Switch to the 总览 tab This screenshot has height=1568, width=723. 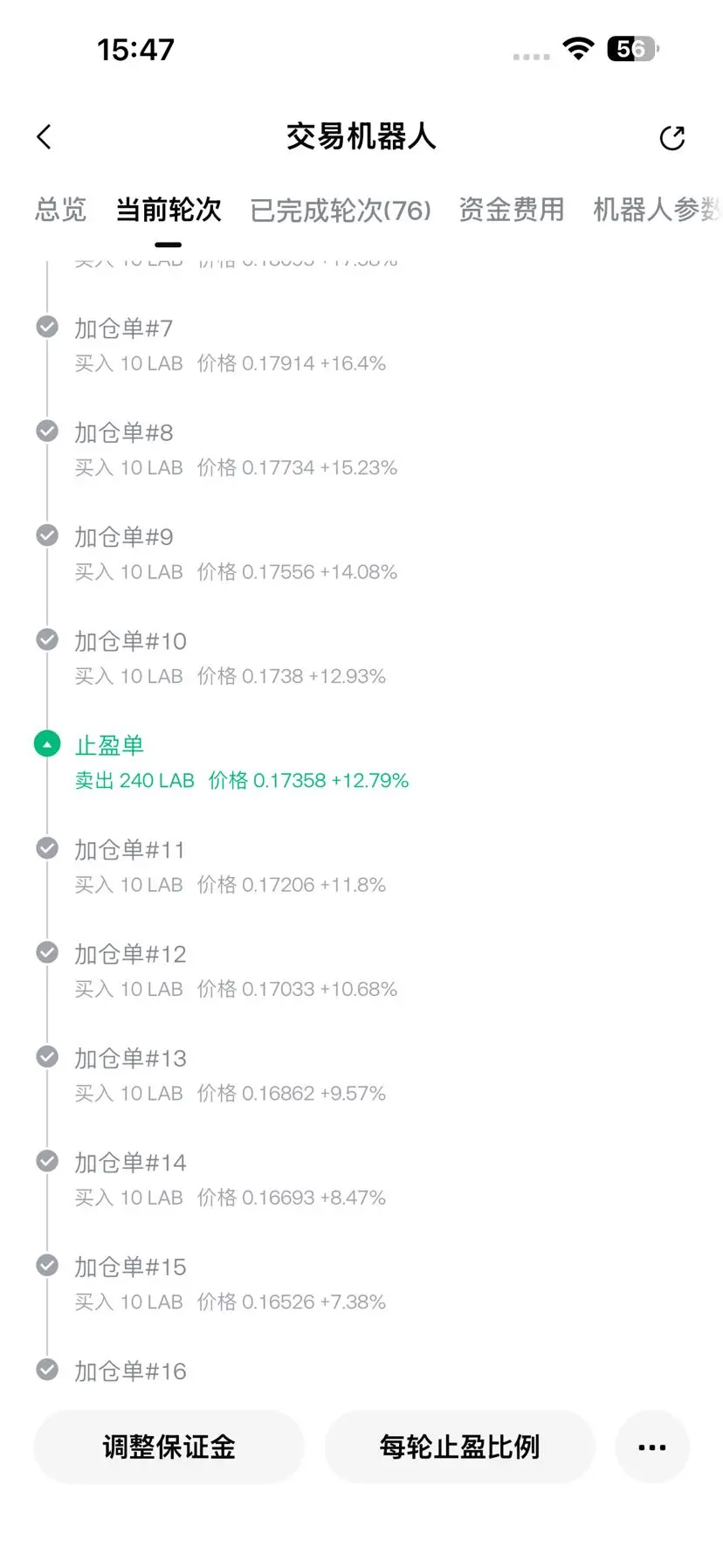pos(61,210)
